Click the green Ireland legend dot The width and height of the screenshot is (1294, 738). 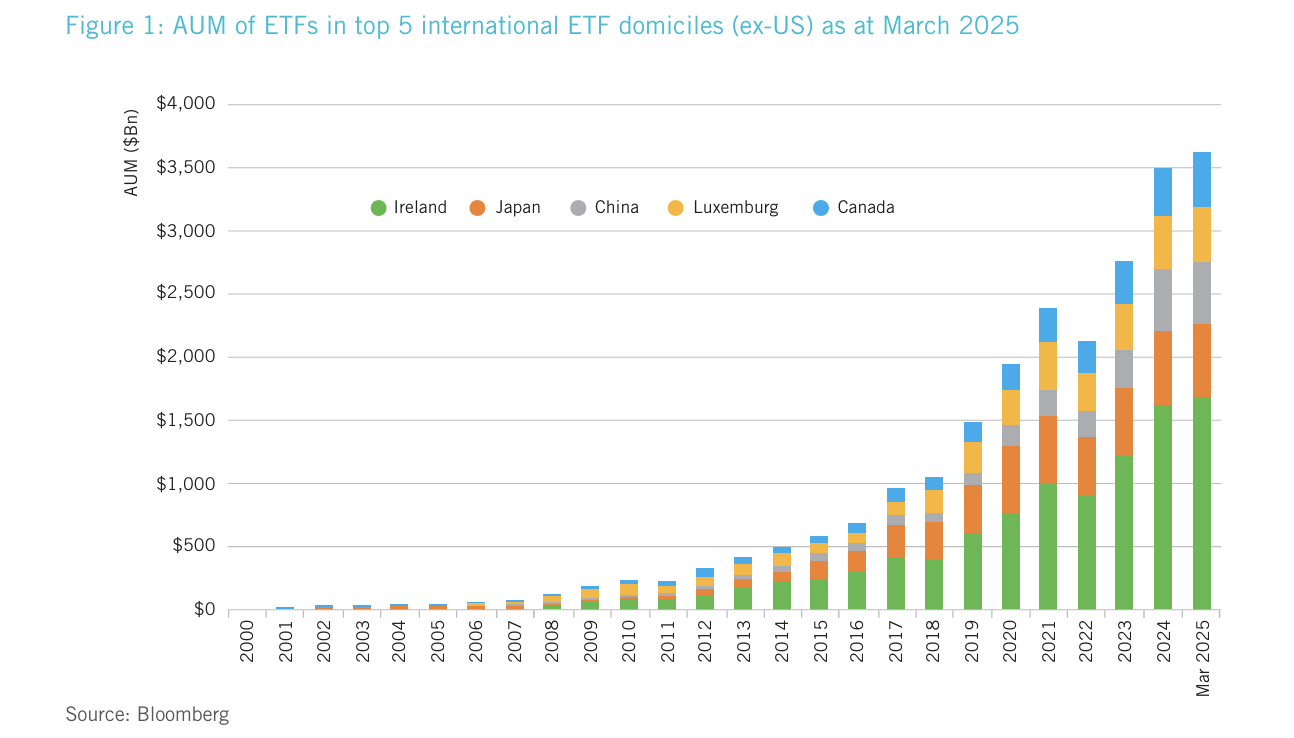coord(378,208)
